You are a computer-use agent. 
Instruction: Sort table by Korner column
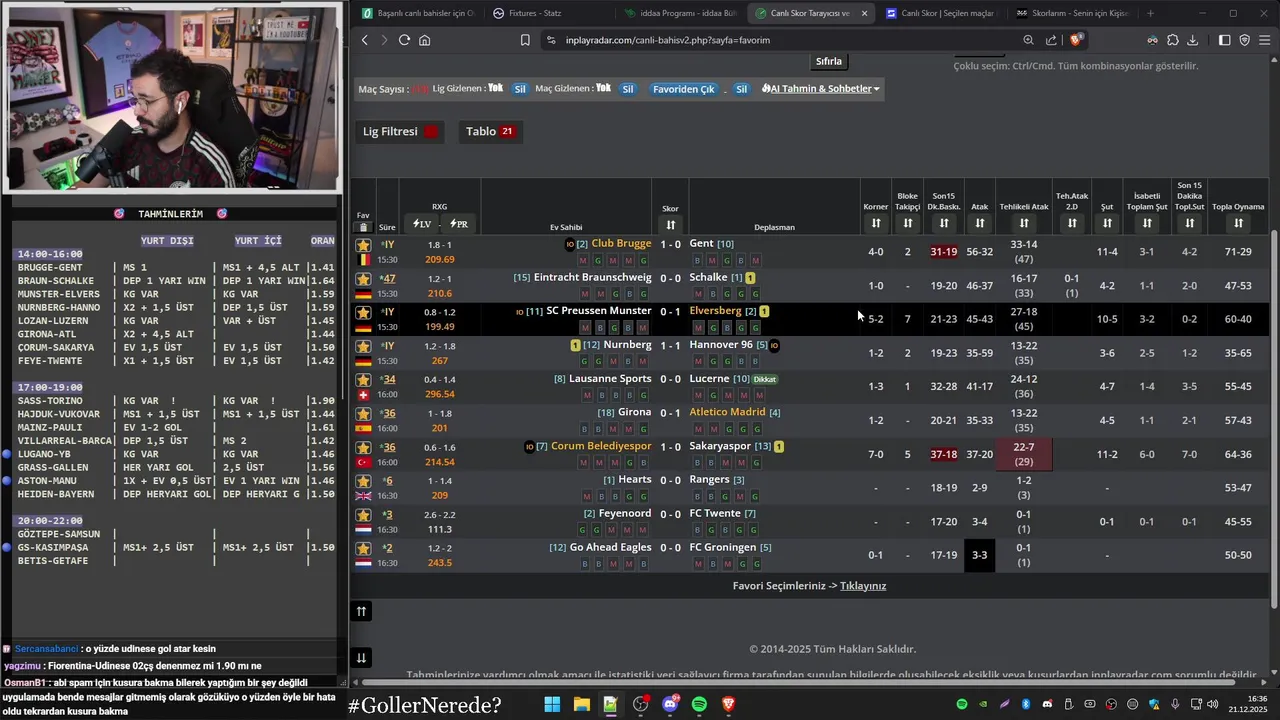click(875, 223)
